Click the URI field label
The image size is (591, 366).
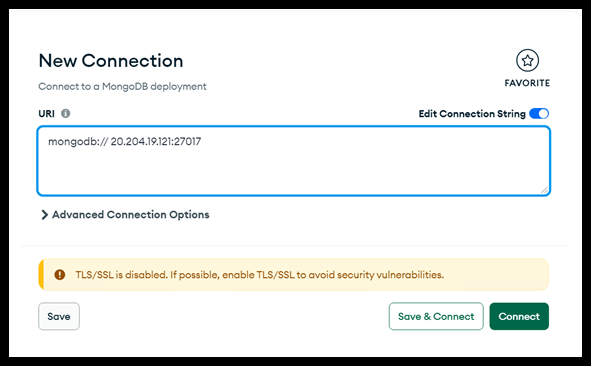pos(46,114)
